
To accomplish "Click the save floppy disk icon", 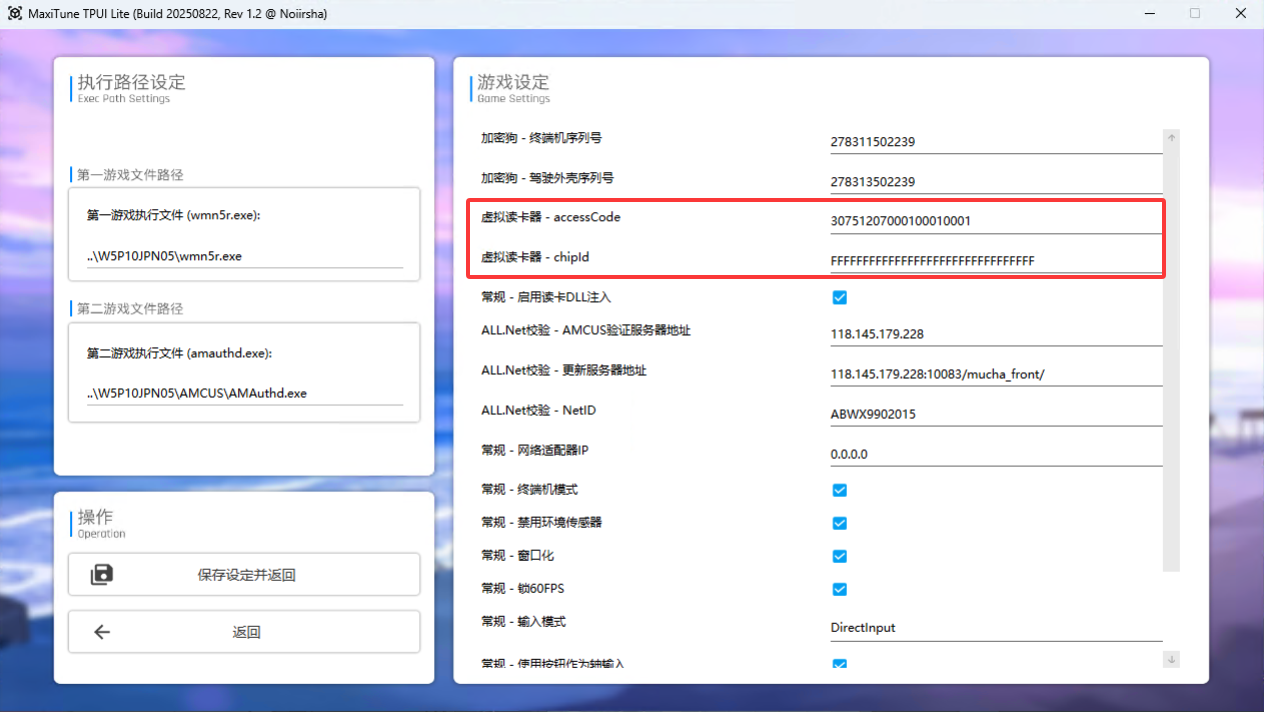I will click(x=102, y=574).
